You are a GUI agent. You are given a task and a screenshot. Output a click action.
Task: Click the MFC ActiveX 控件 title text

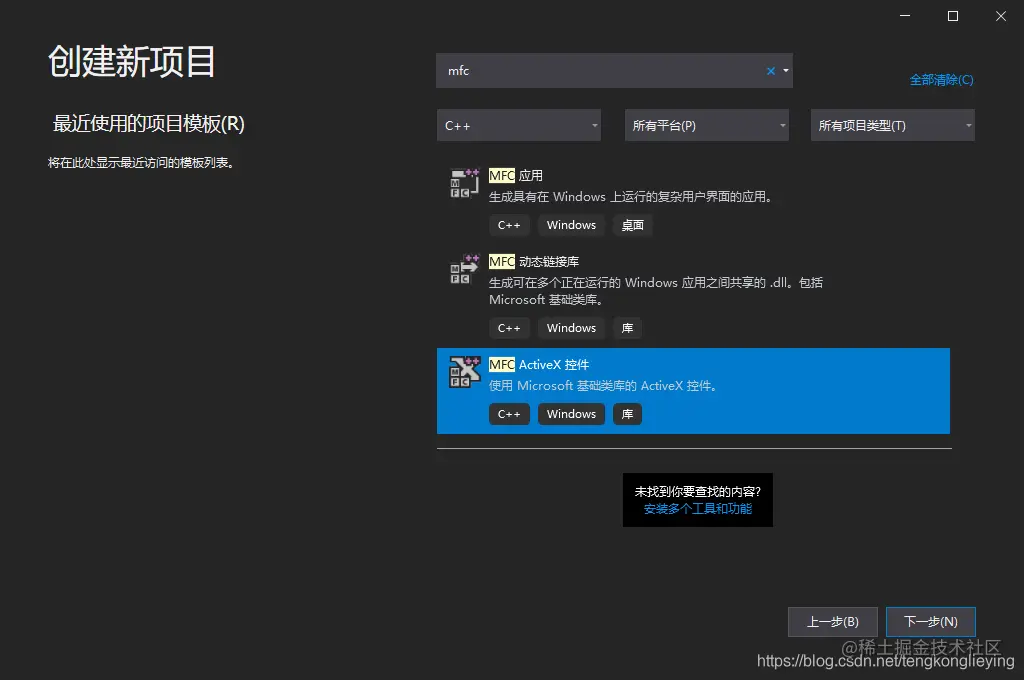[539, 364]
